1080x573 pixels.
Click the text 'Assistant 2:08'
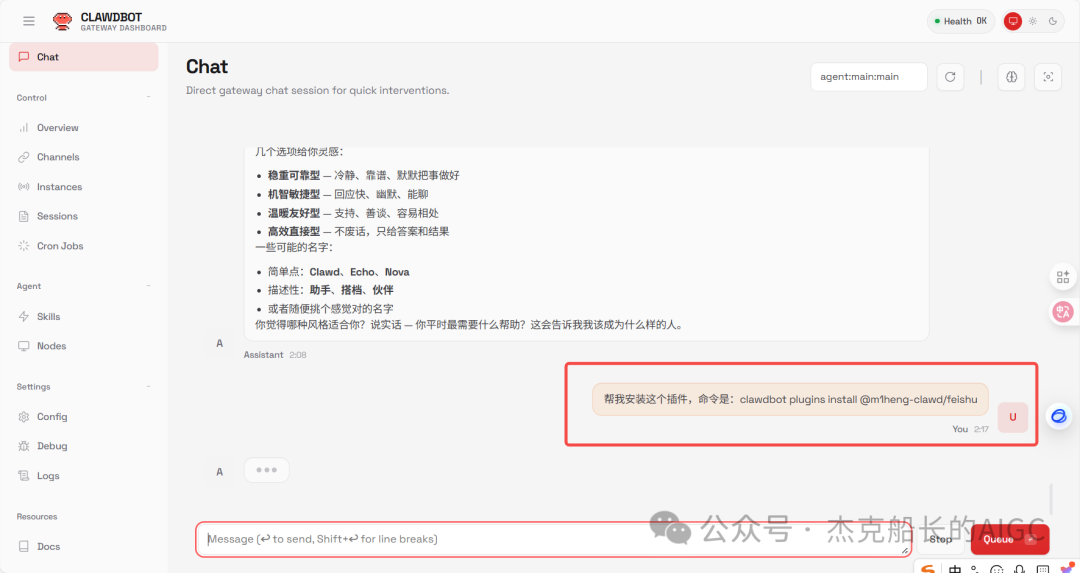(x=275, y=355)
